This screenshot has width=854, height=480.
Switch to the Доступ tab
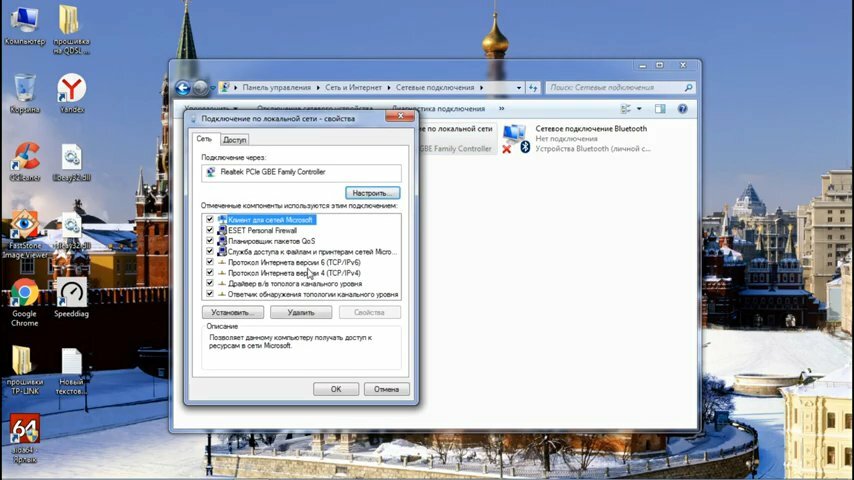pyautogui.click(x=235, y=140)
